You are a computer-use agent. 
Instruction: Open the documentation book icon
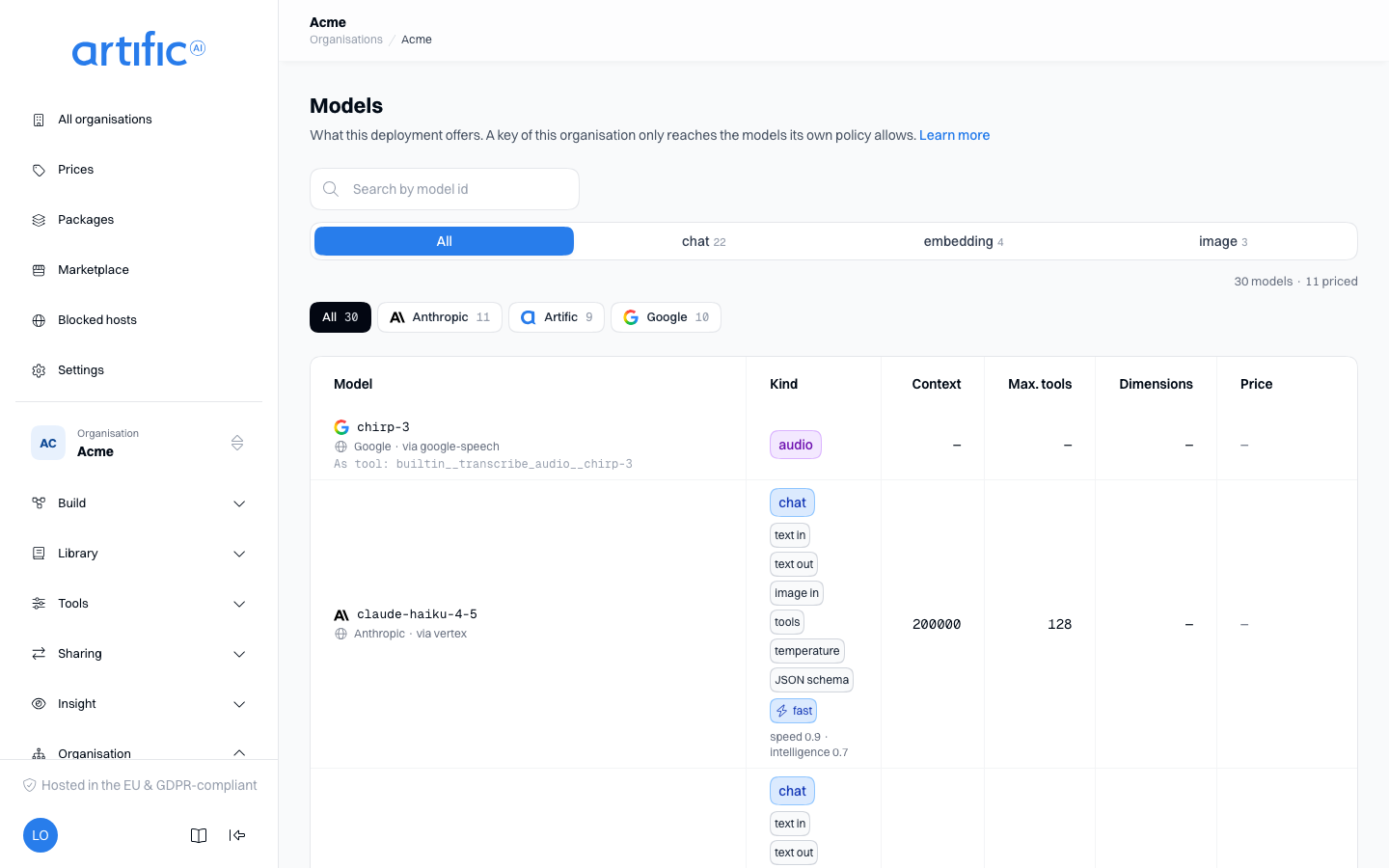pos(199,835)
